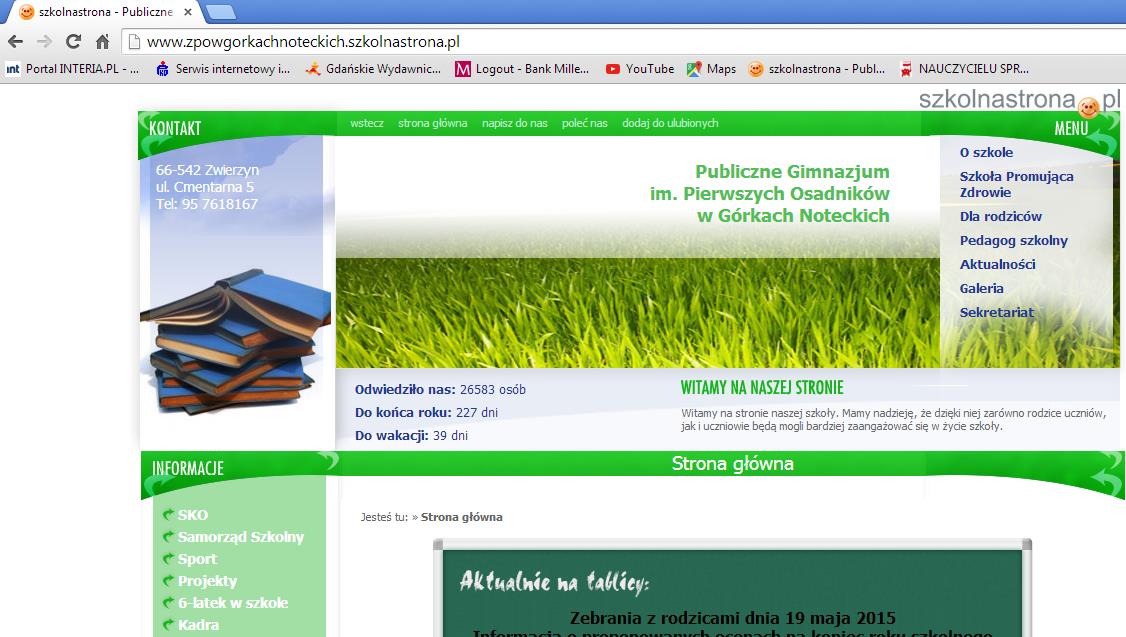Click the arrow icon beside Kadra
The image size is (1126, 637).
169,625
